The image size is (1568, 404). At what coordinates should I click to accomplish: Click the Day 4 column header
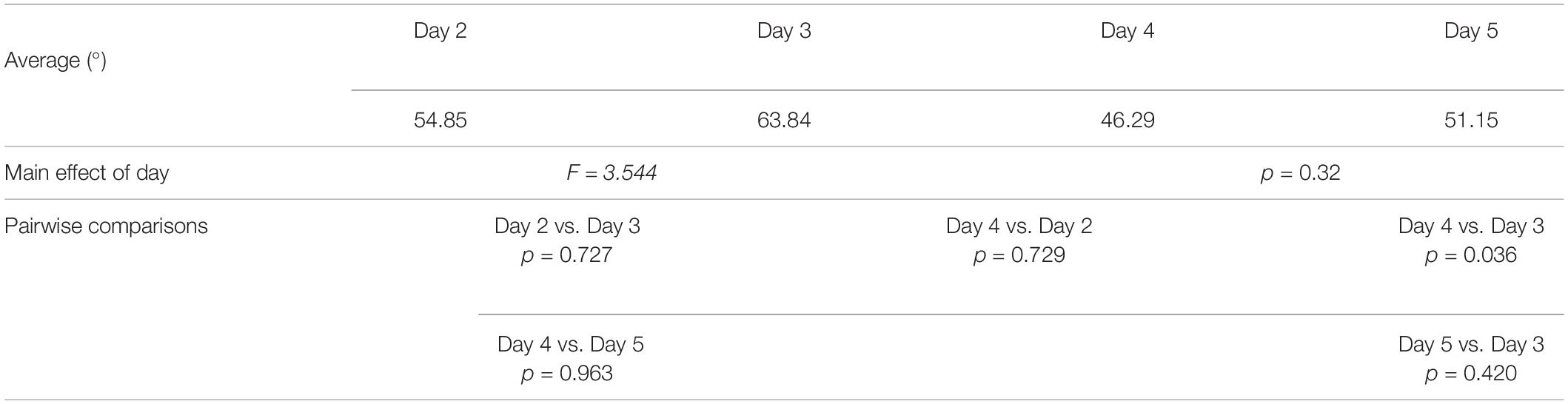tap(1128, 31)
